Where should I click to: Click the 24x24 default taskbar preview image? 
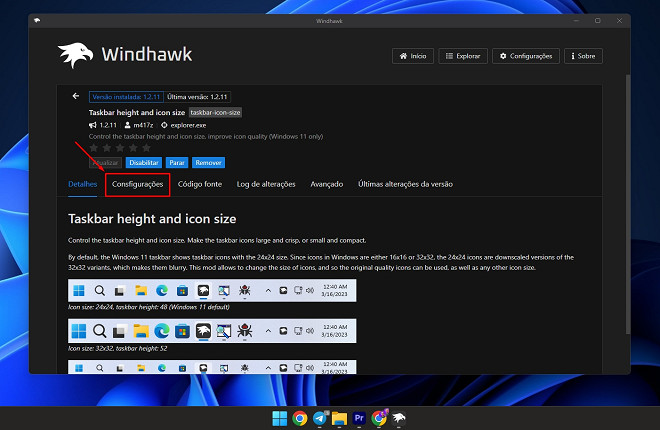click(212, 290)
